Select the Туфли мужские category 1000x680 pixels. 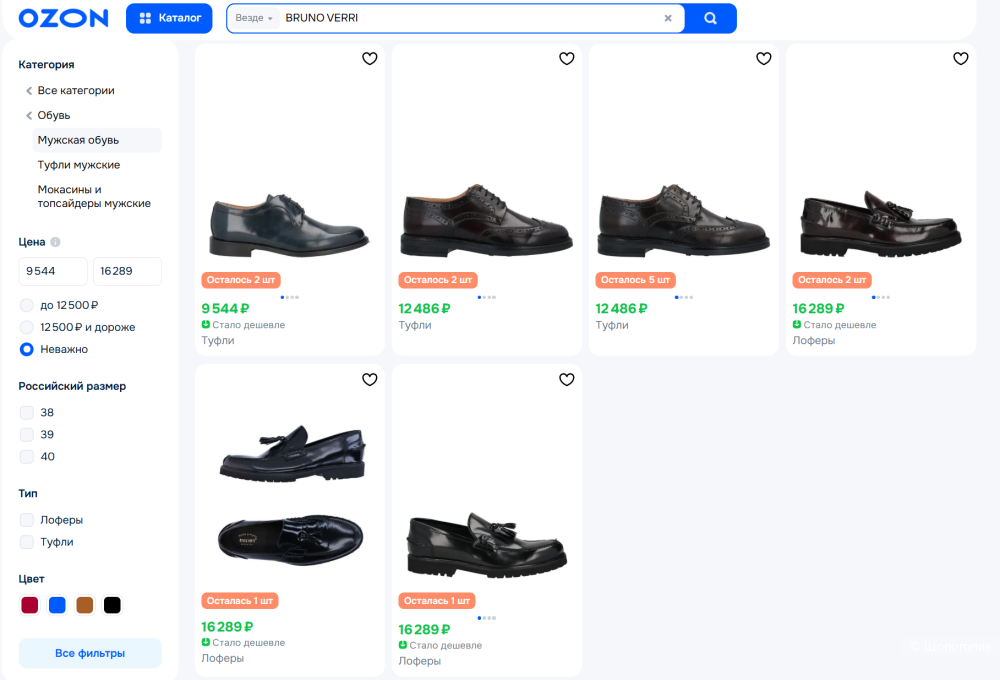(79, 165)
